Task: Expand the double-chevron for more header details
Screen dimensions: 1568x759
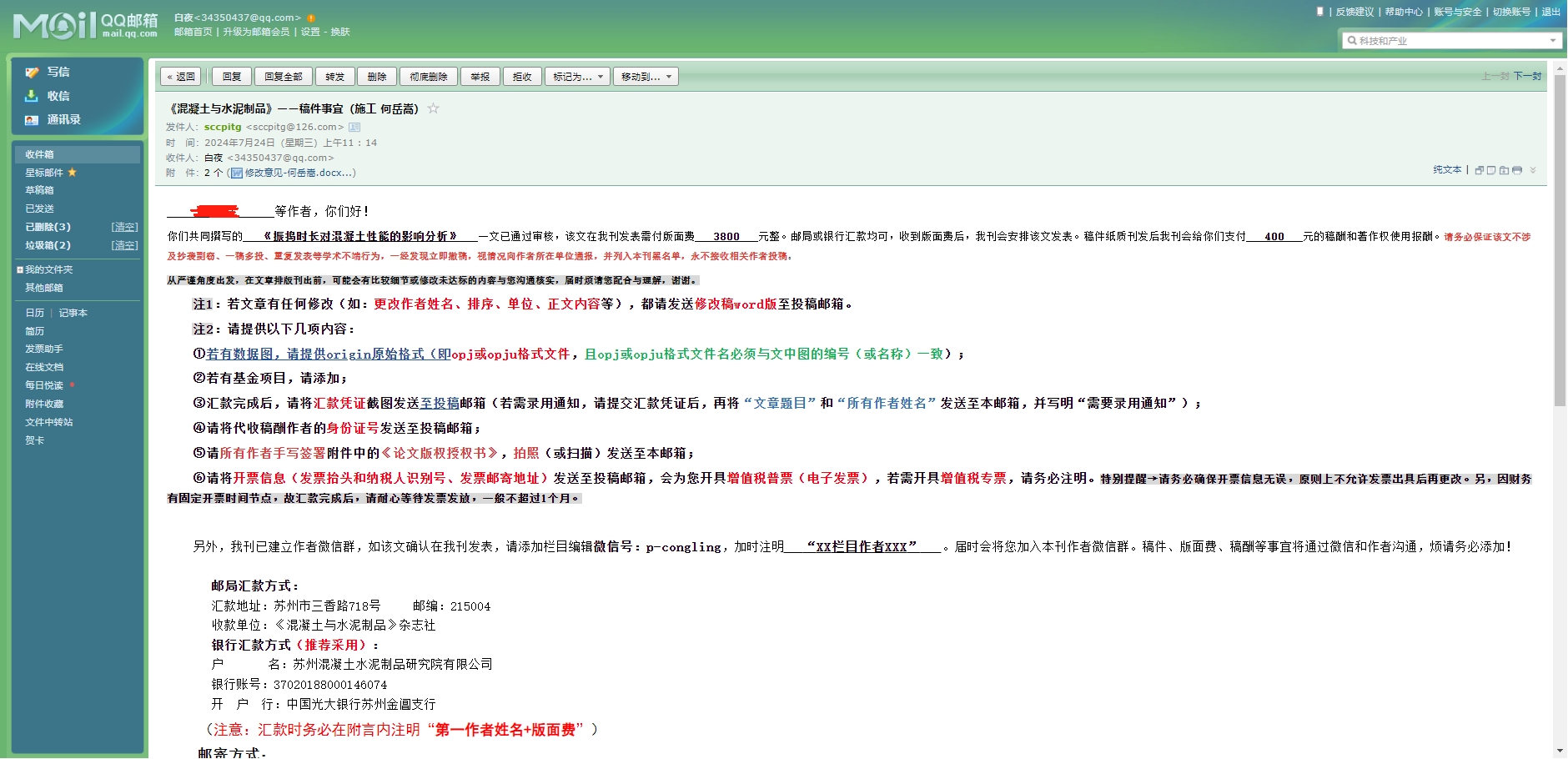Action: click(x=1533, y=170)
